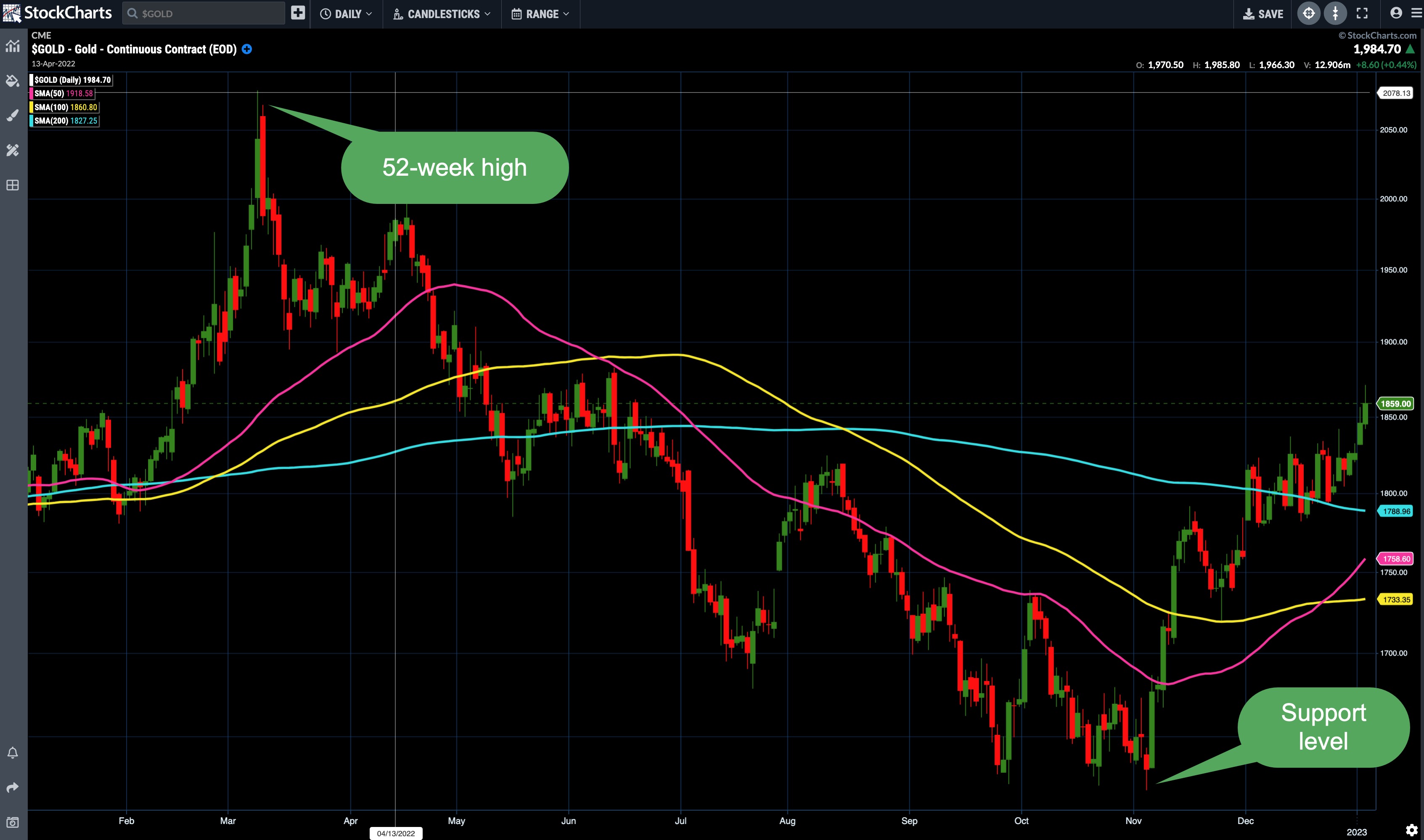
Task: Click the StockCharts logo link
Action: 58,13
